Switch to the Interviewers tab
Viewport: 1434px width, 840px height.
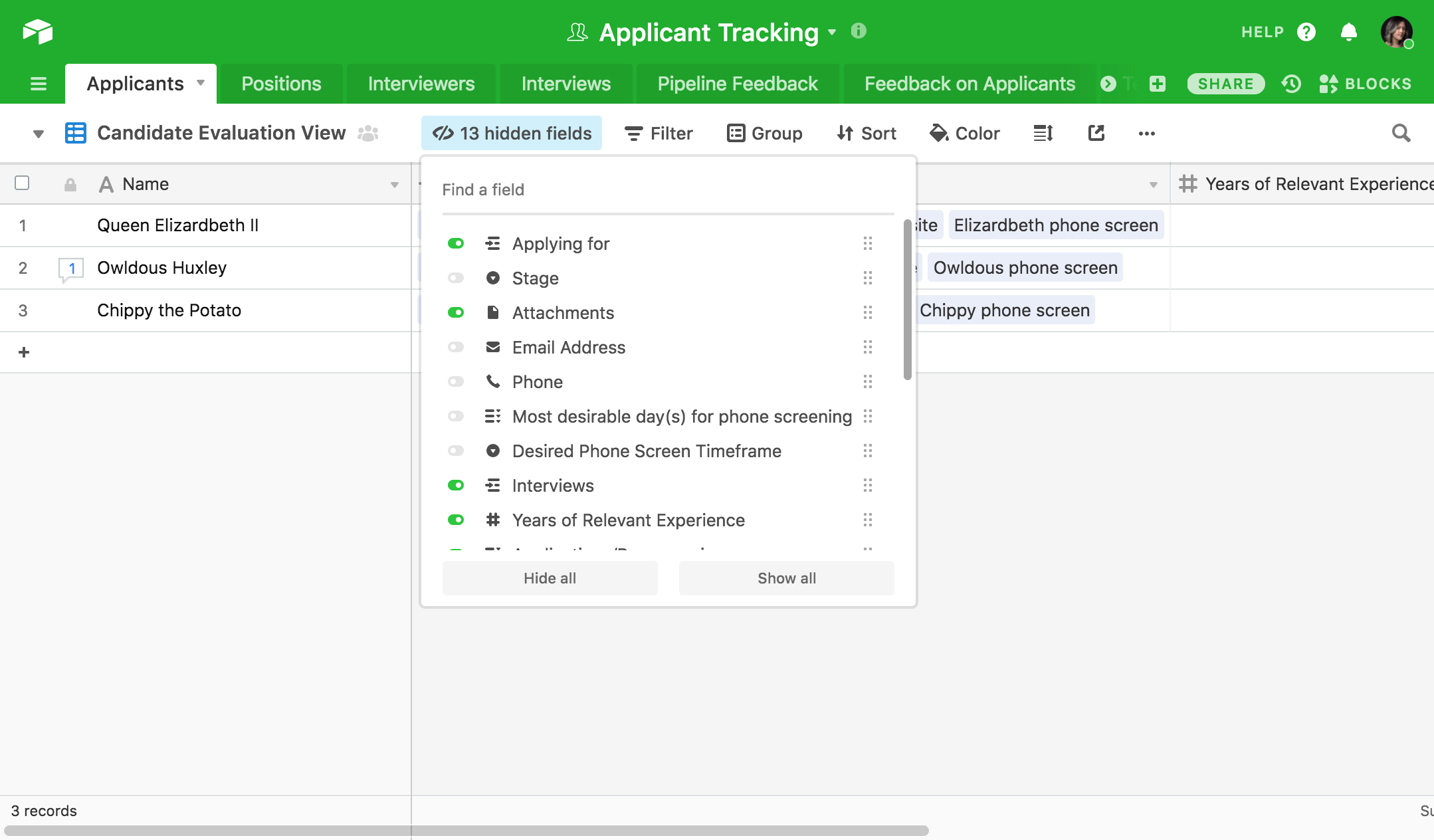click(x=421, y=84)
